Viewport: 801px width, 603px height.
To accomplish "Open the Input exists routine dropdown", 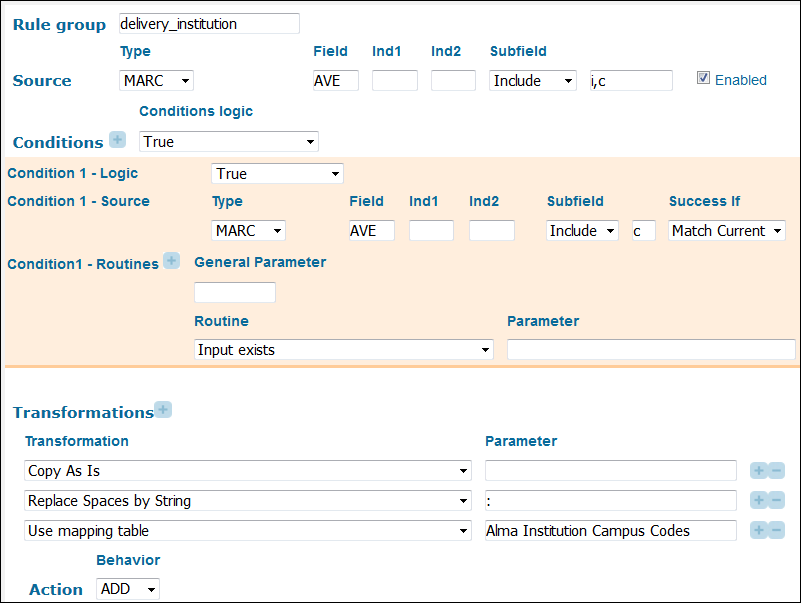I will click(x=343, y=350).
